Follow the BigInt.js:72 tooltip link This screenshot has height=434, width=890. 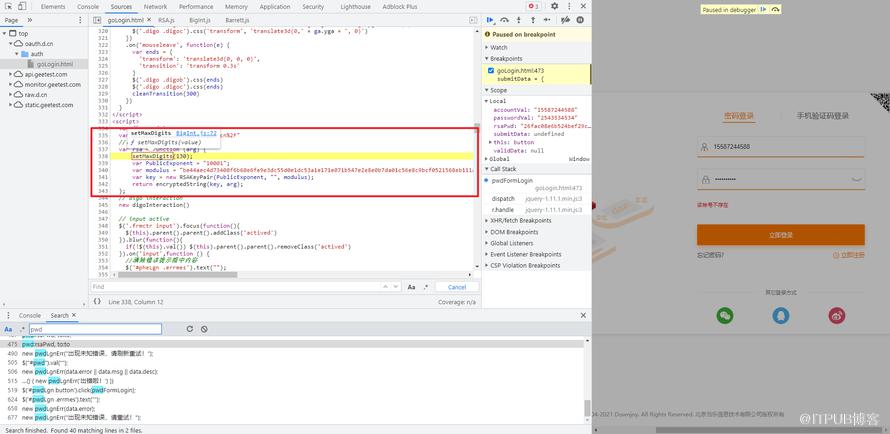click(x=196, y=133)
